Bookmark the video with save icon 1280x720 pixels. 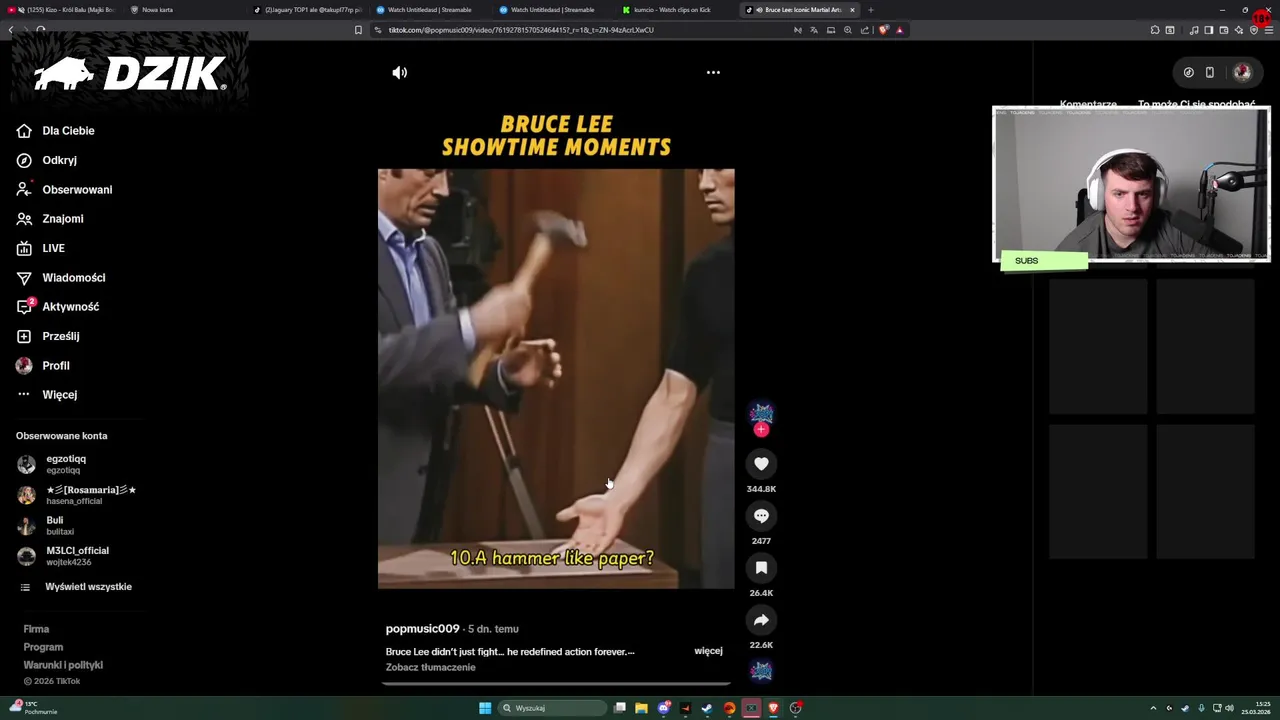(x=761, y=568)
